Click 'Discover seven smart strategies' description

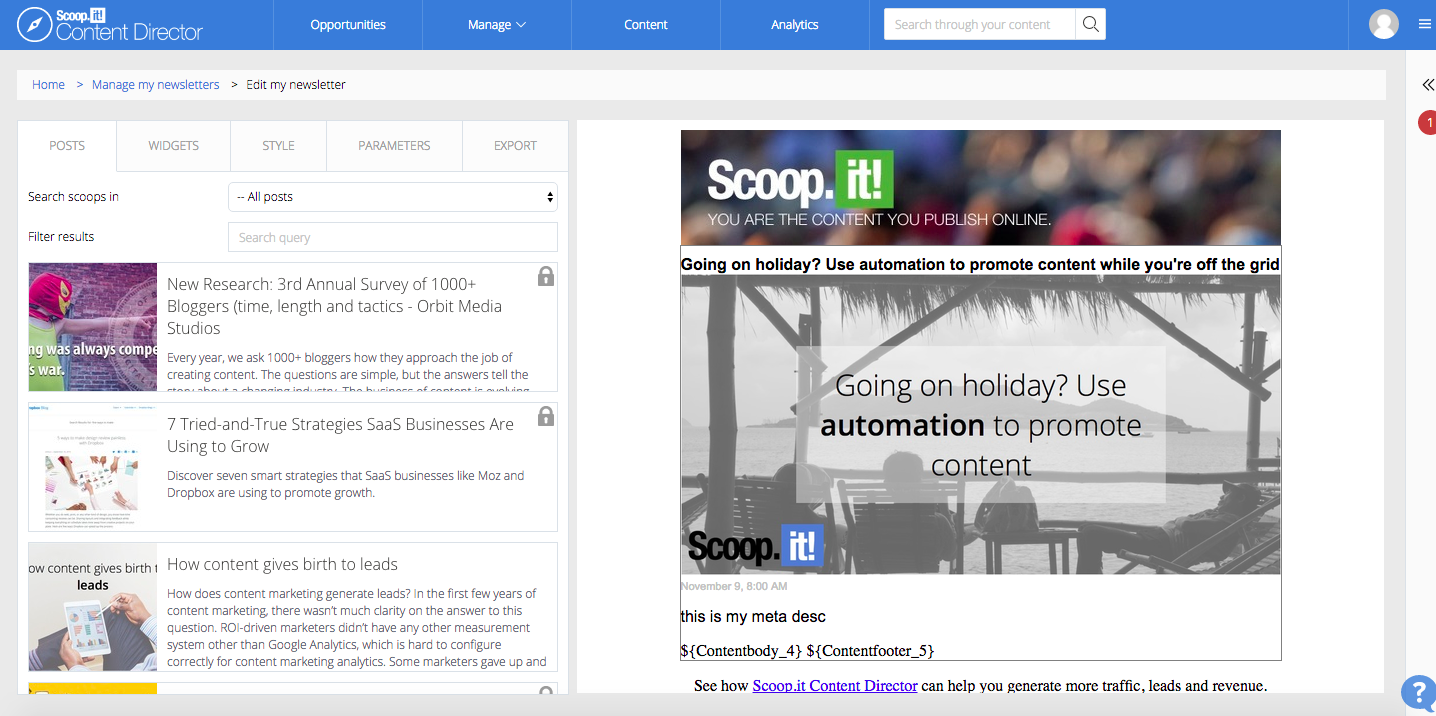click(x=346, y=484)
